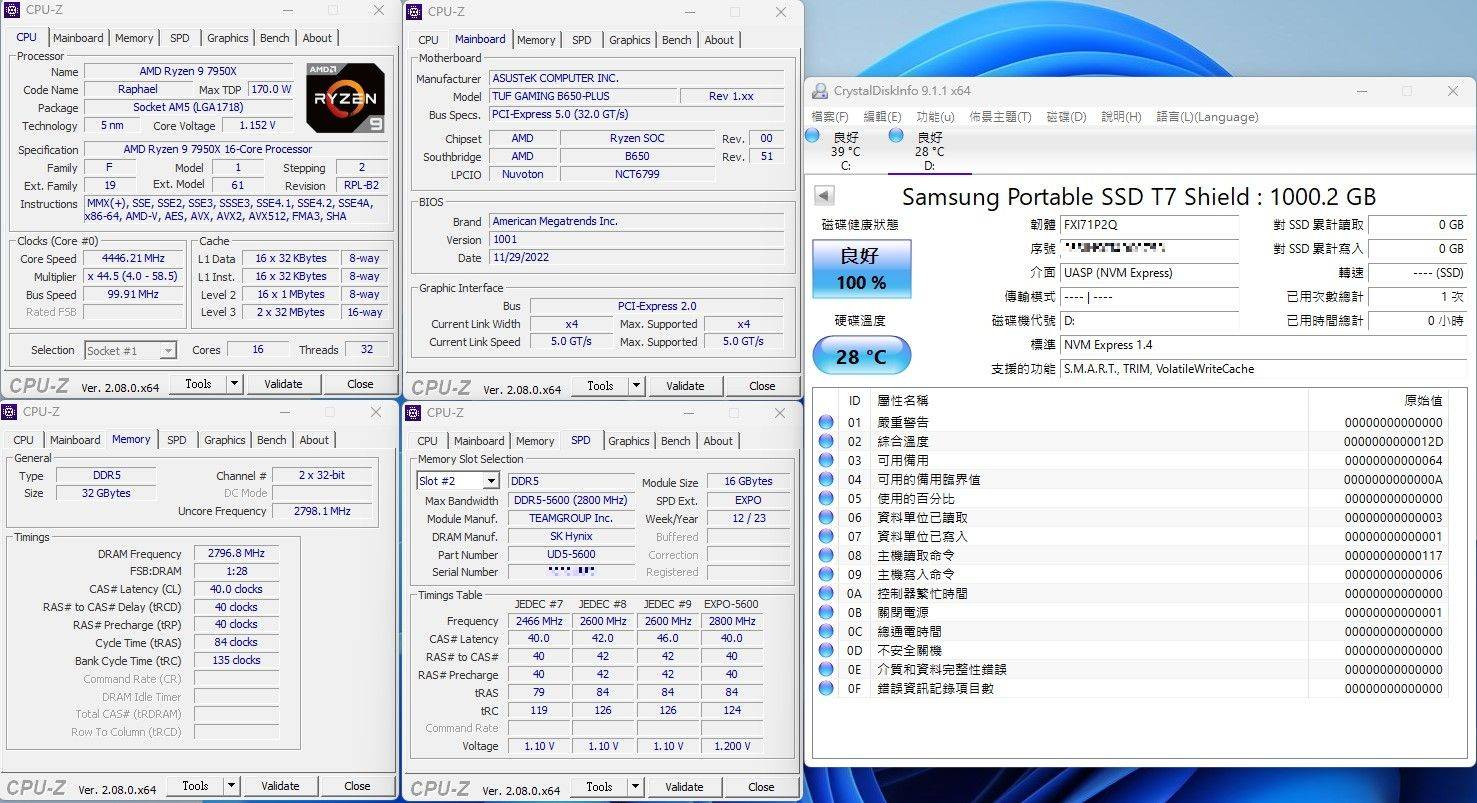Open the 功能(u) menu in CrystalDiskInfo
The width and height of the screenshot is (1477, 803).
tap(935, 116)
